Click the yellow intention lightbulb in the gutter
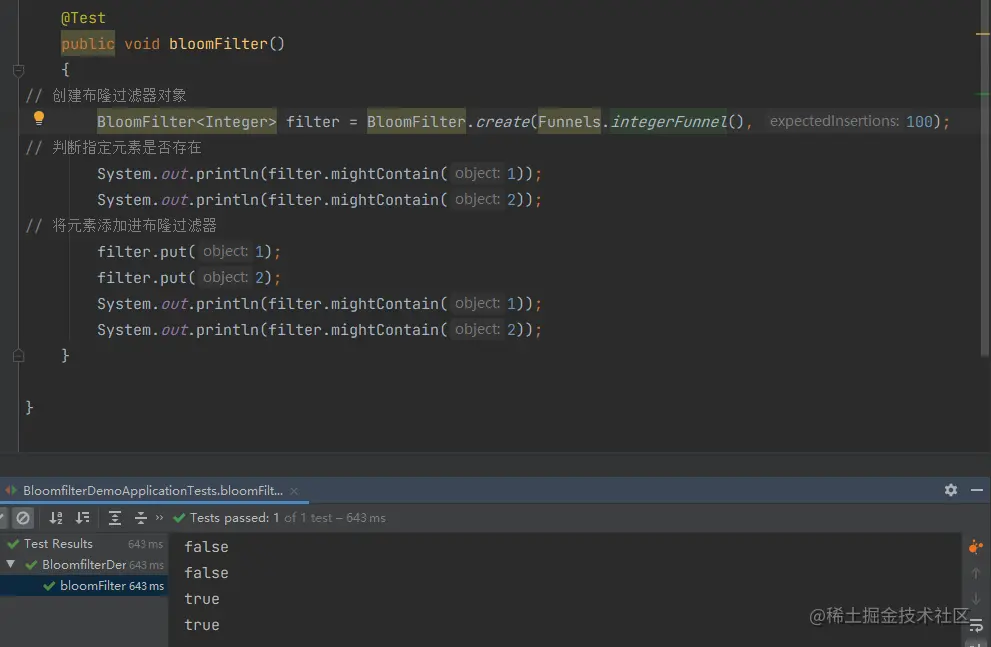This screenshot has width=991, height=647. point(39,118)
